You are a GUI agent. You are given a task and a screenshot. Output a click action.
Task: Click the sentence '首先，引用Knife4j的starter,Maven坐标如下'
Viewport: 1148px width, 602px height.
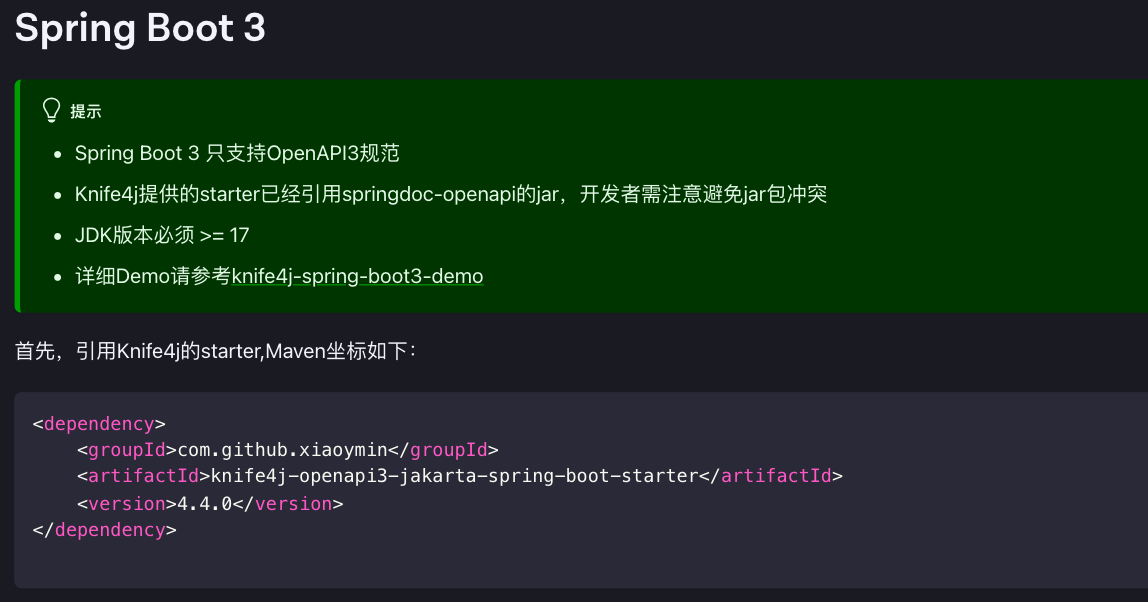point(215,351)
